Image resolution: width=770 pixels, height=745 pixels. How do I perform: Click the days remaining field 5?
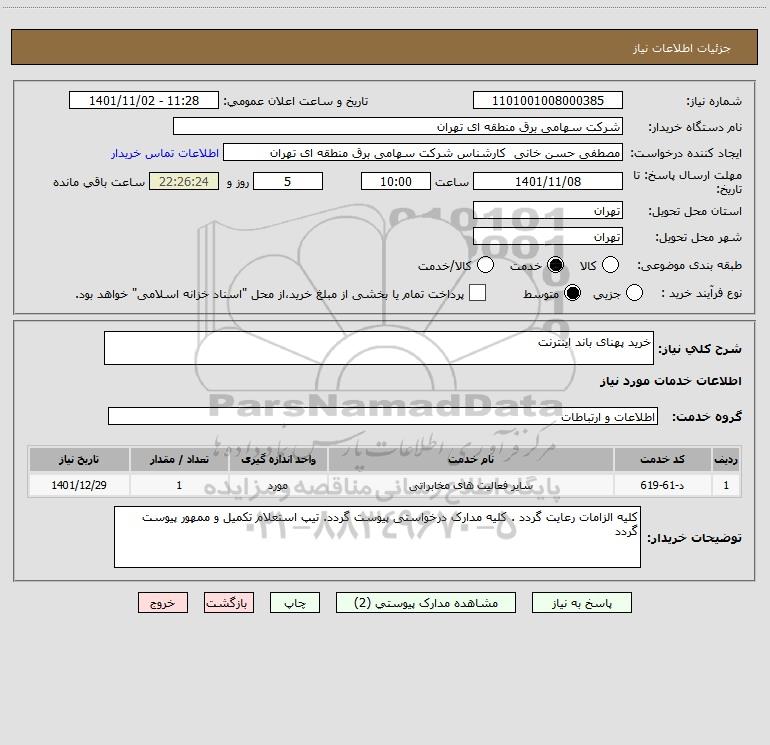(x=288, y=181)
